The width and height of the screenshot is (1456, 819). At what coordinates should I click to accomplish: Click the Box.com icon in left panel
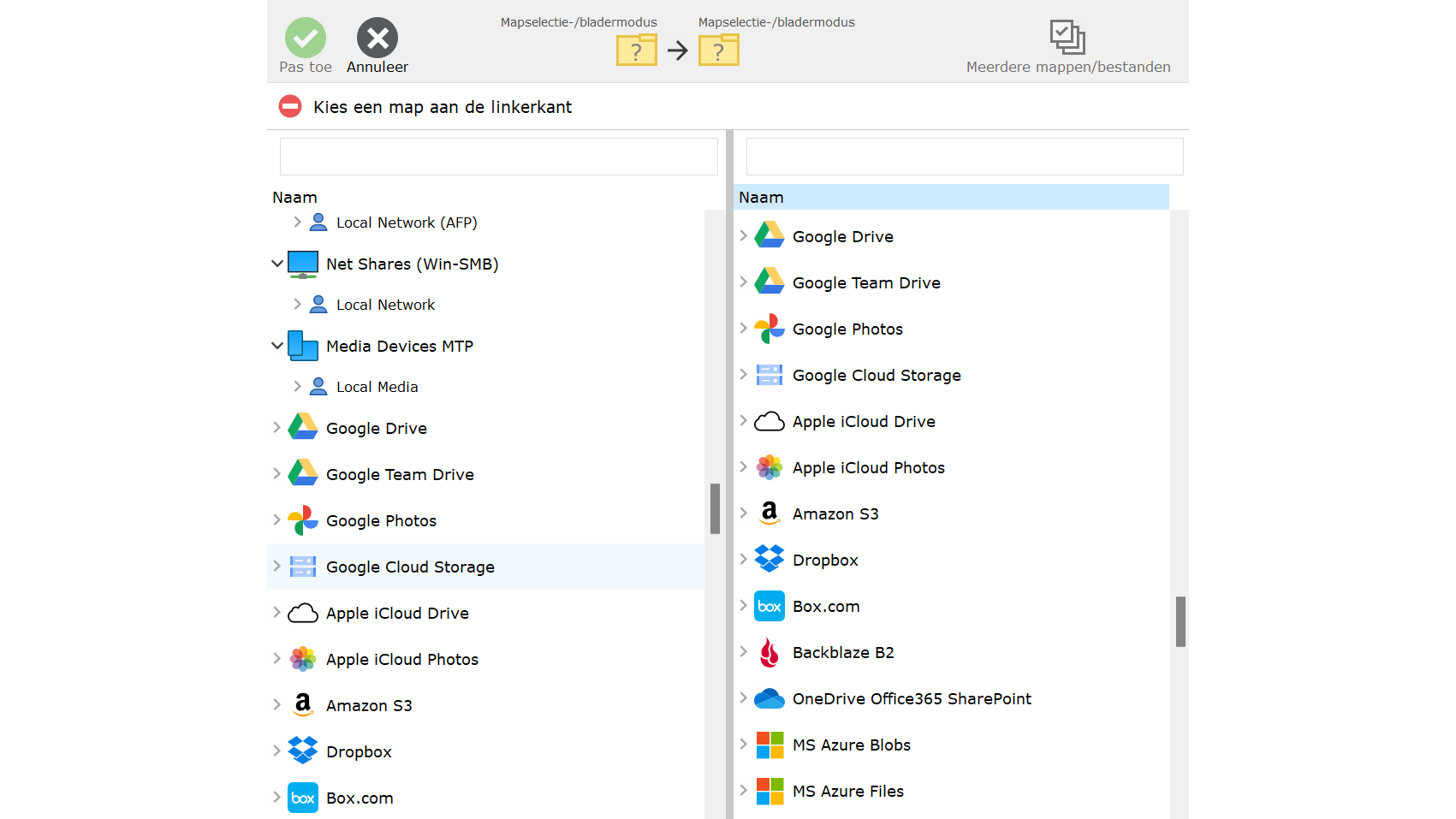[303, 798]
